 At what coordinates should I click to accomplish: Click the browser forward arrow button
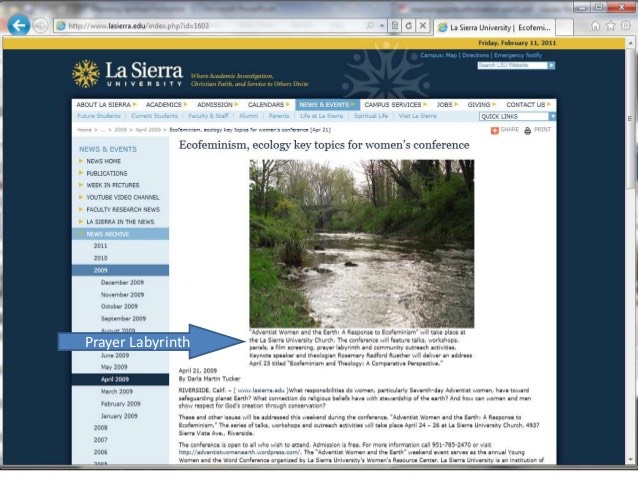coord(40,26)
